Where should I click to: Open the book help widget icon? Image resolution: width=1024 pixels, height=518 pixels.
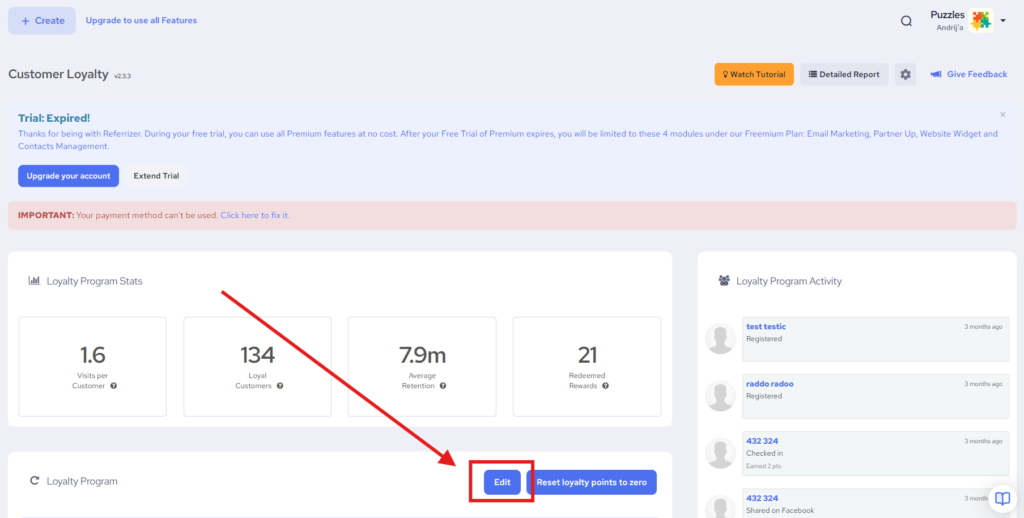coord(1002,498)
